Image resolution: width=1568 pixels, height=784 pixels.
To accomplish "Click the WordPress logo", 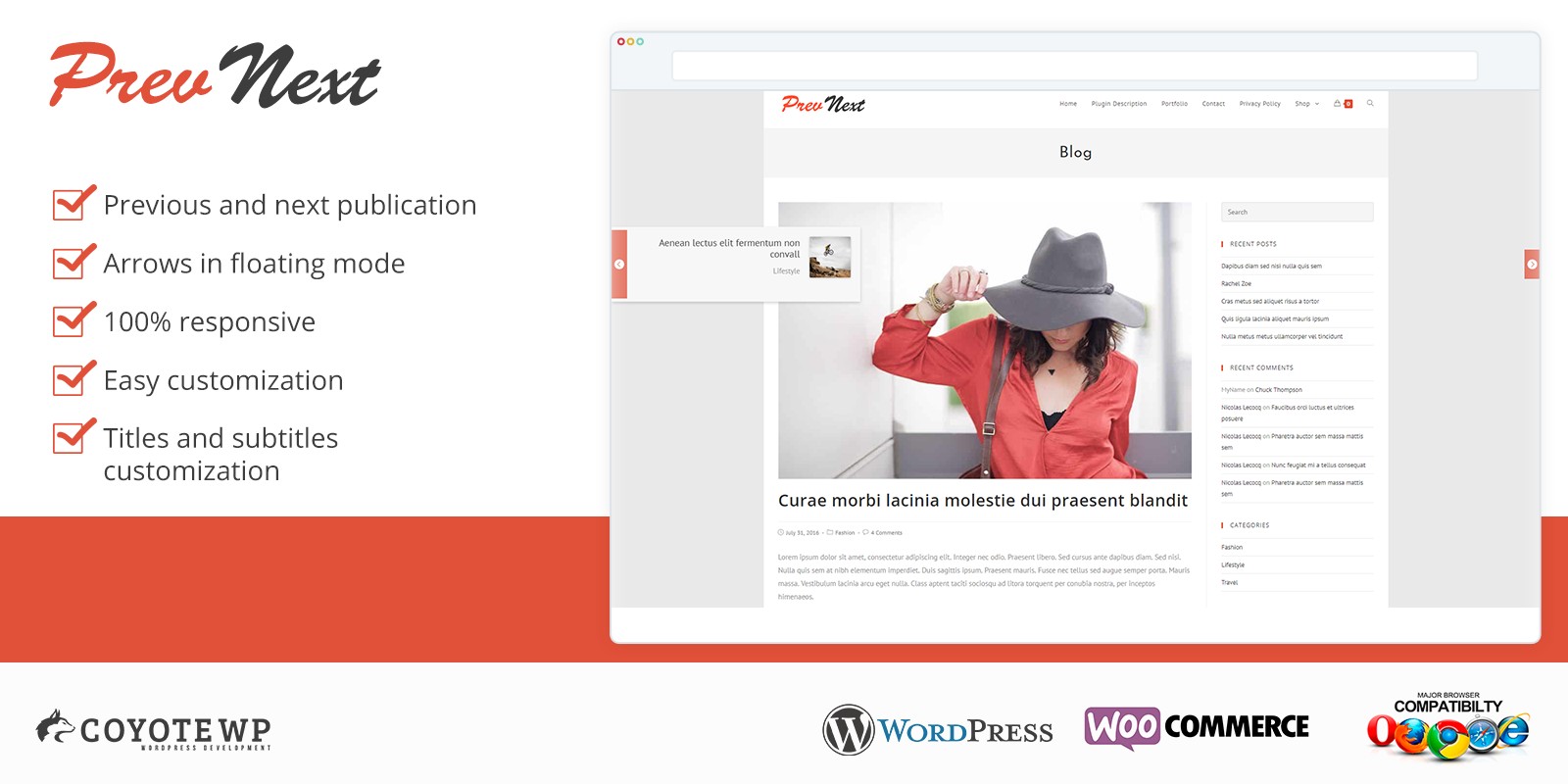I will click(x=938, y=730).
